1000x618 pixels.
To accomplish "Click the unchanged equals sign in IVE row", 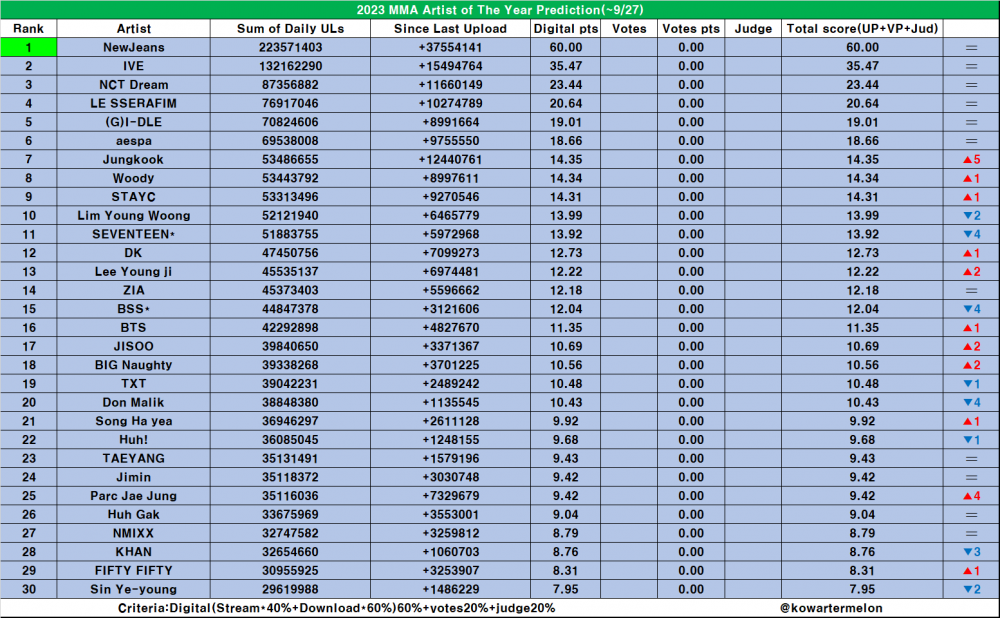I will click(971, 66).
